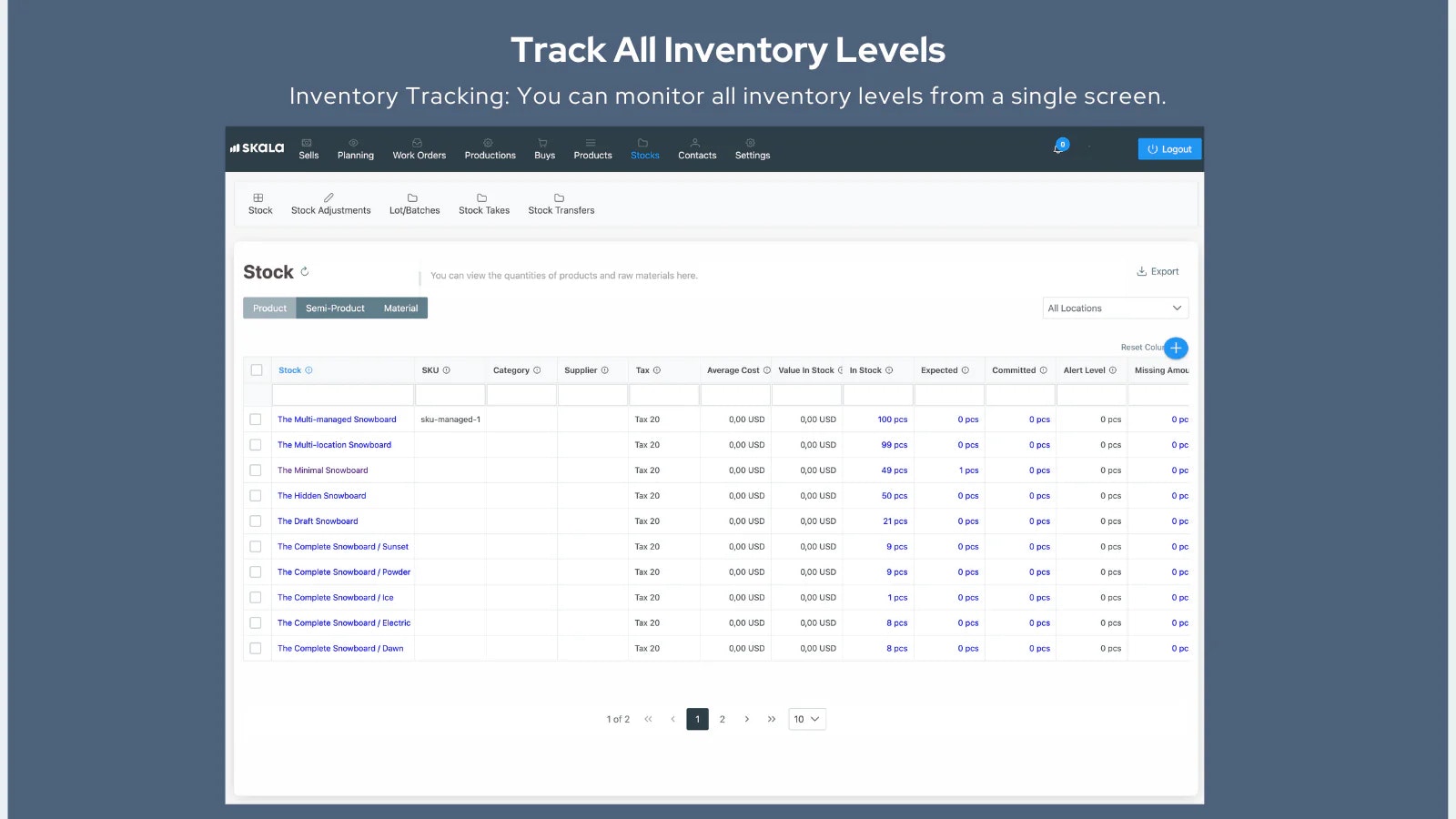Check the Complete Snowboard / Ice row
Image resolution: width=1456 pixels, height=819 pixels.
(x=256, y=598)
